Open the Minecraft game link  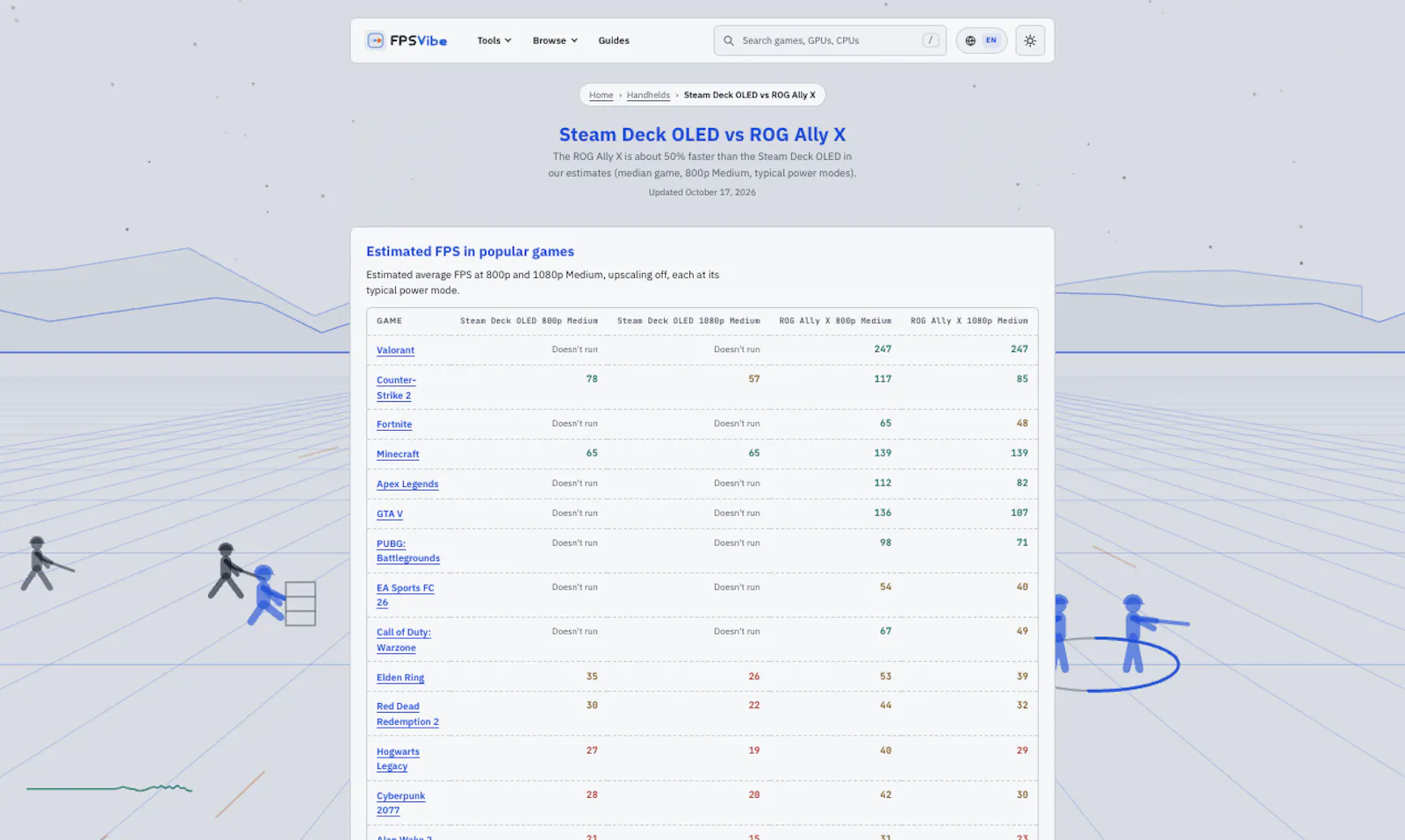(398, 454)
